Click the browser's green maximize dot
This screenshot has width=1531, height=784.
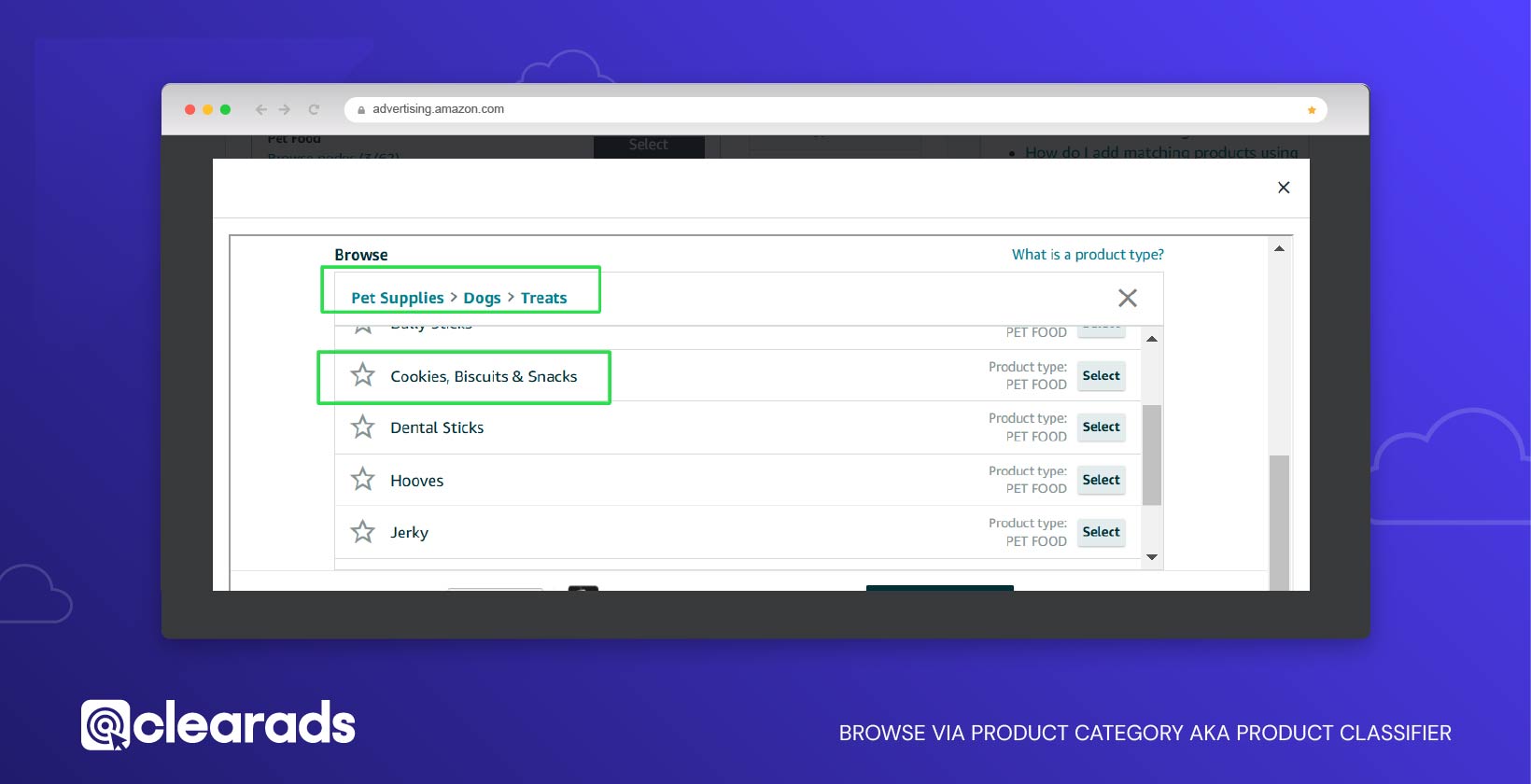(x=225, y=109)
